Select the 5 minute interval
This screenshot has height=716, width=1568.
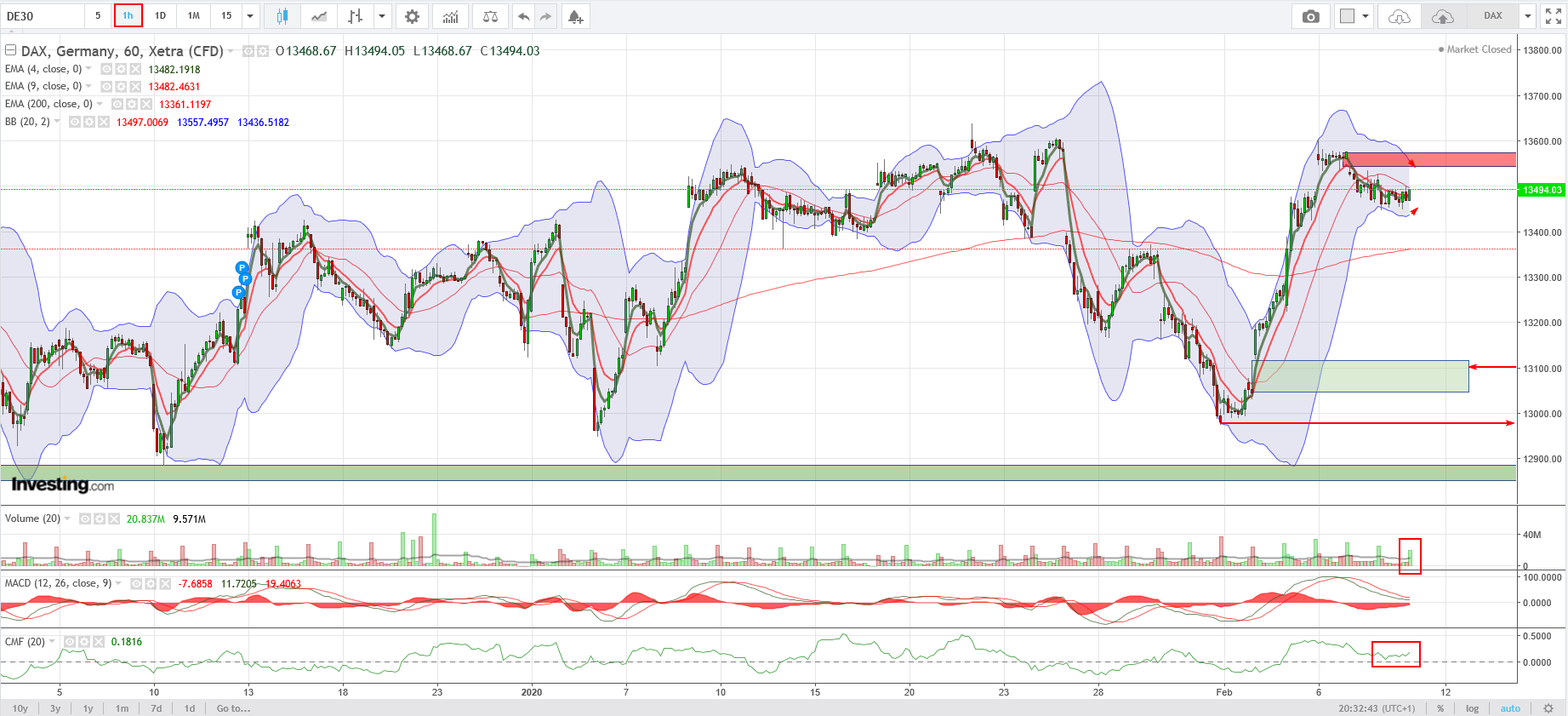98,16
